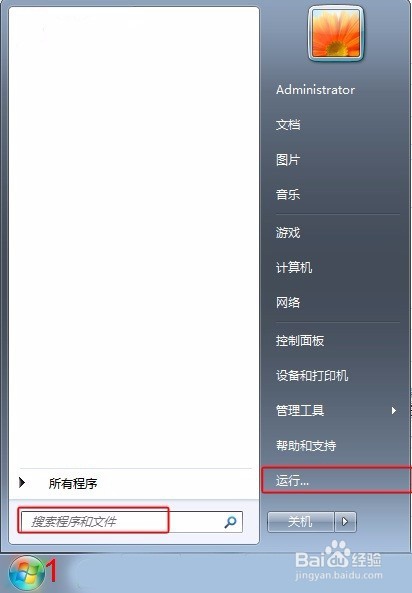Image resolution: width=412 pixels, height=593 pixels.
Task: Open 文档 Documents
Action: (288, 124)
